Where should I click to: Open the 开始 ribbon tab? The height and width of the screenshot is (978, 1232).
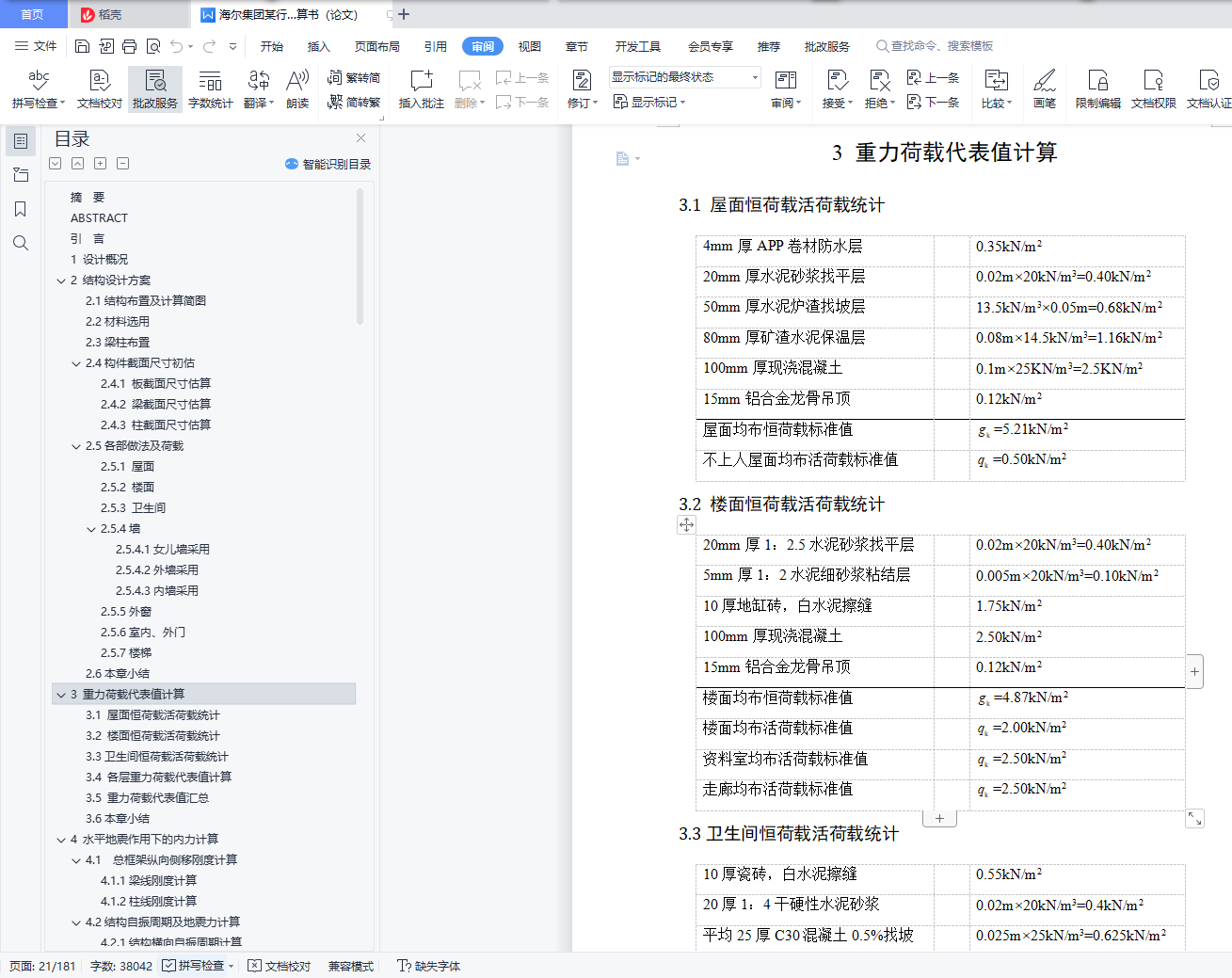coord(272,46)
